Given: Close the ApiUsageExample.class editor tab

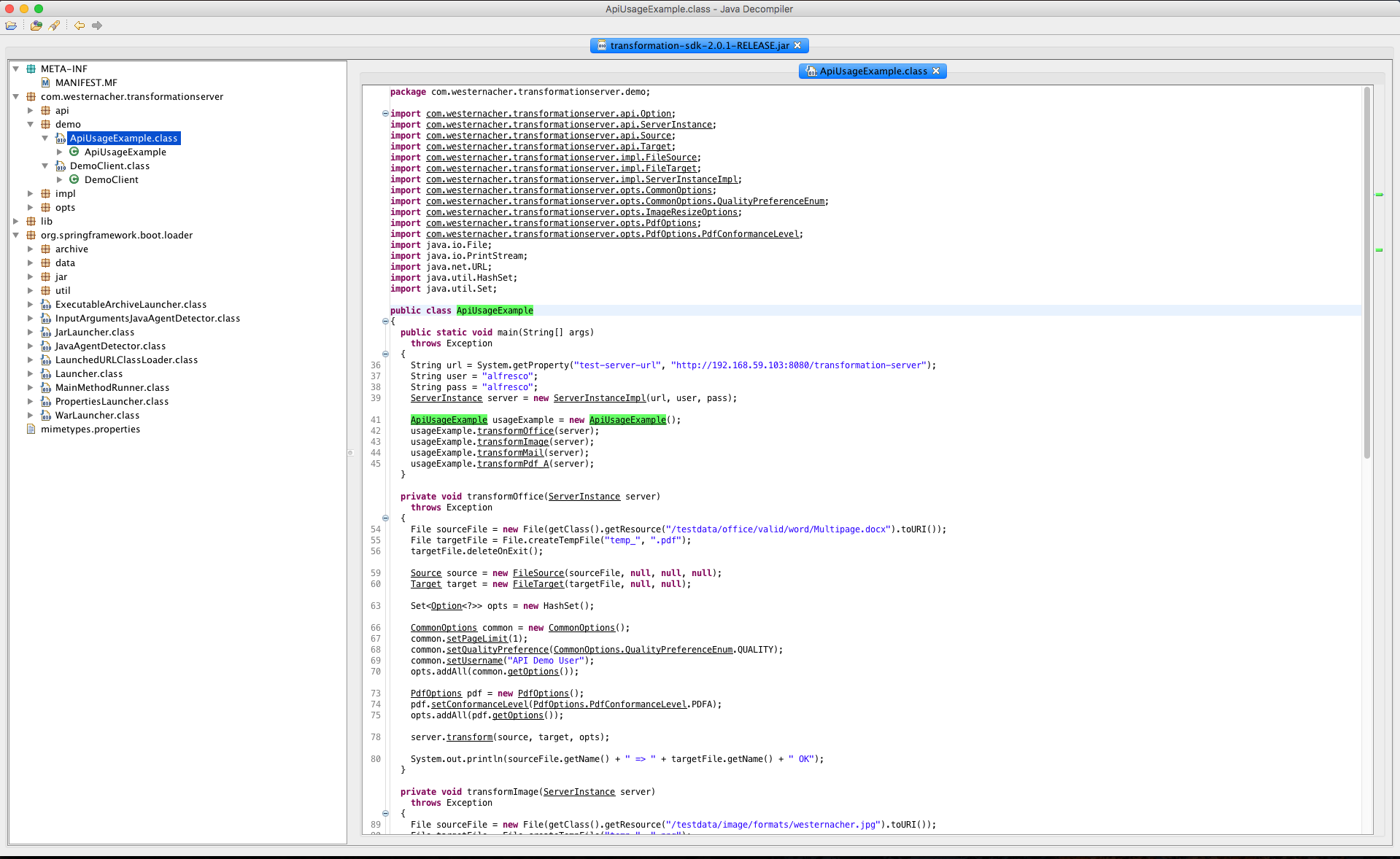Looking at the screenshot, I should (936, 71).
